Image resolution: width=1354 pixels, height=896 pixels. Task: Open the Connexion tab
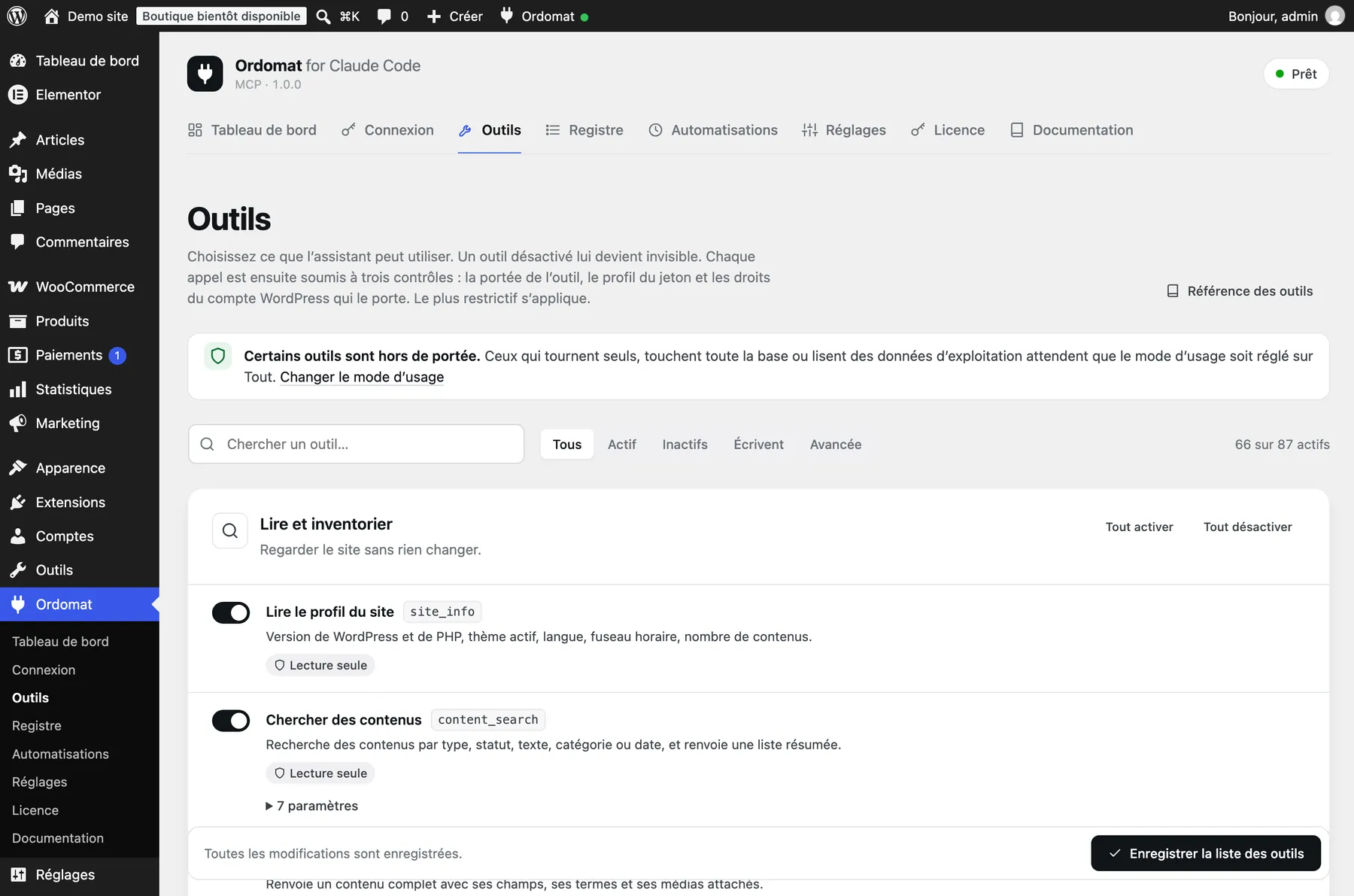coord(387,130)
